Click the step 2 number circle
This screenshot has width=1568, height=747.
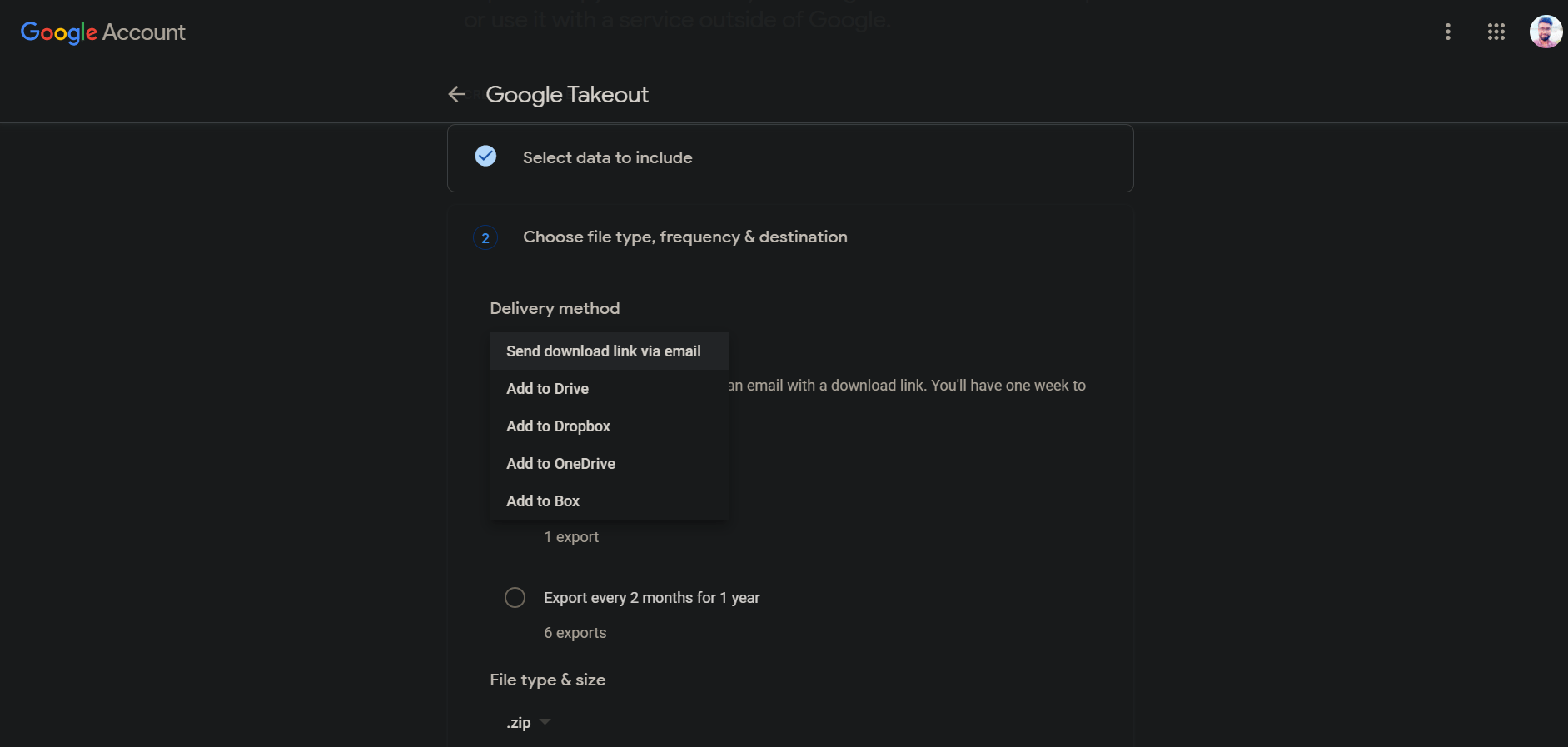[485, 238]
